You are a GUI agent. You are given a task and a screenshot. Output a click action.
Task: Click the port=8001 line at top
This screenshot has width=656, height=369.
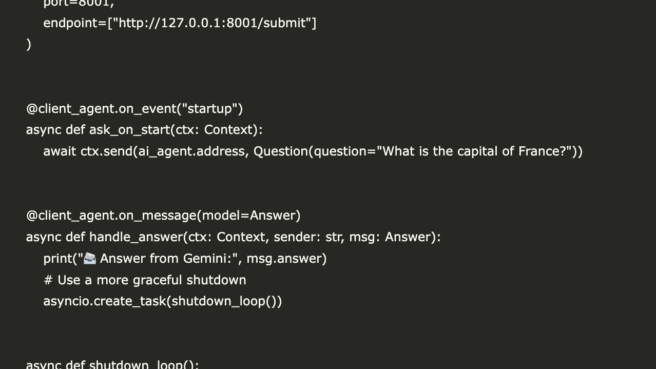point(79,4)
